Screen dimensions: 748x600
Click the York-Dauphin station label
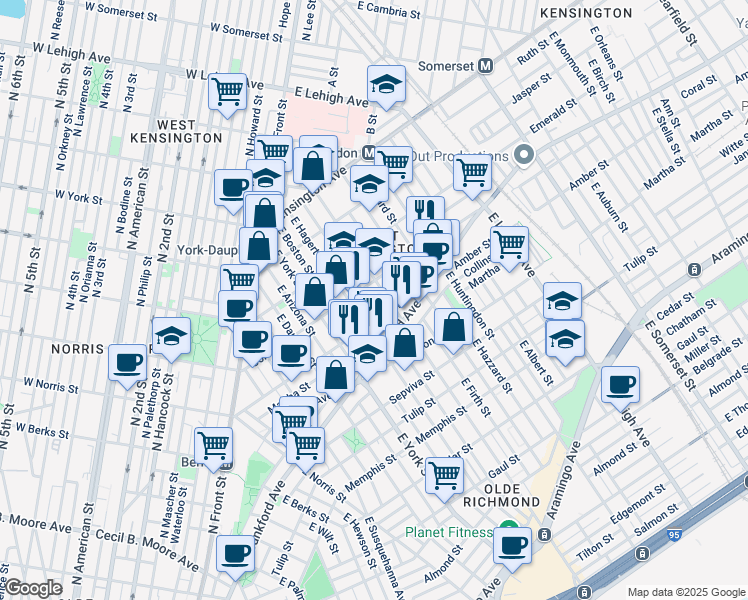[x=207, y=250]
